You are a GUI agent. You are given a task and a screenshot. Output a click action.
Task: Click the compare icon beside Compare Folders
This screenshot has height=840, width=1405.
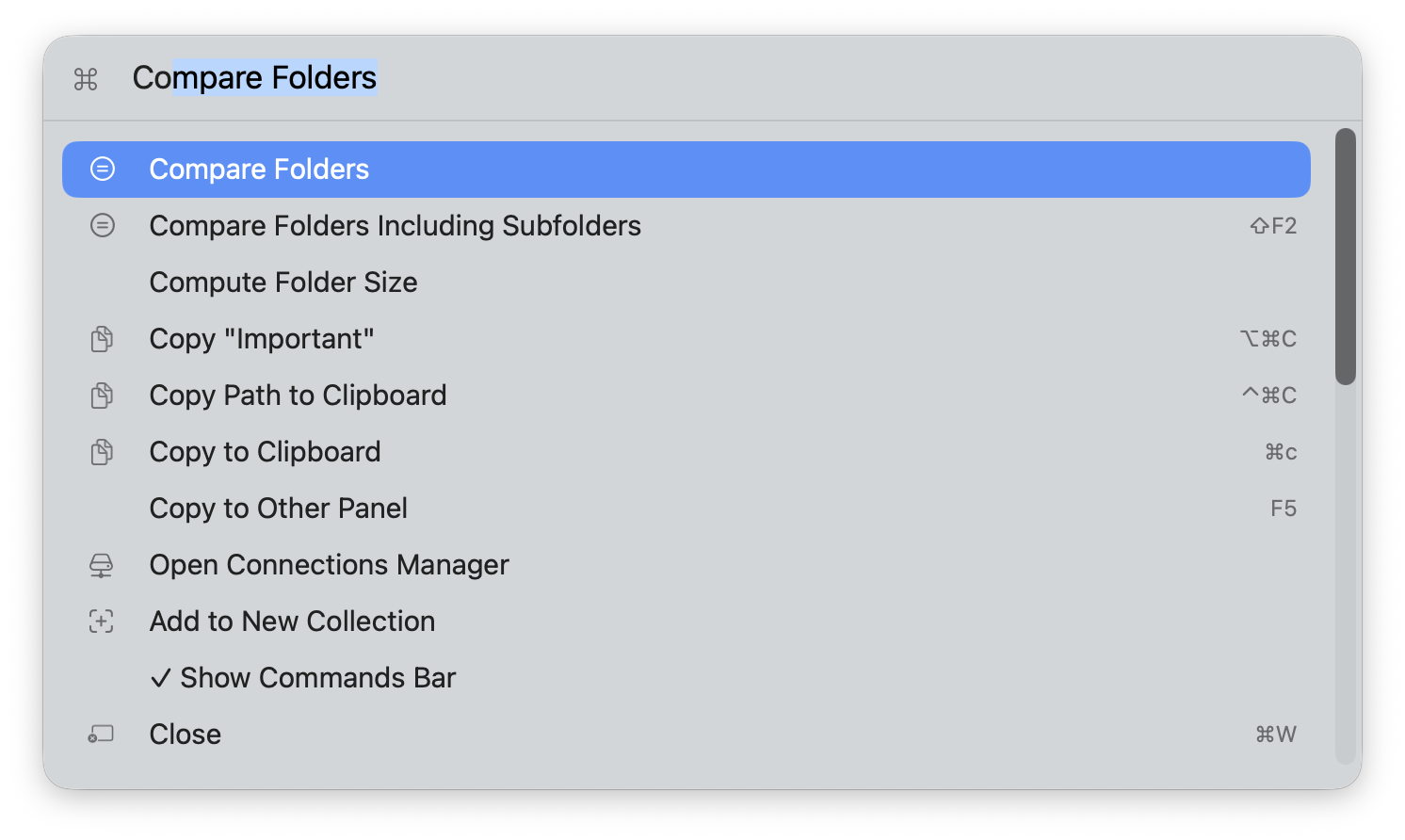coord(102,169)
